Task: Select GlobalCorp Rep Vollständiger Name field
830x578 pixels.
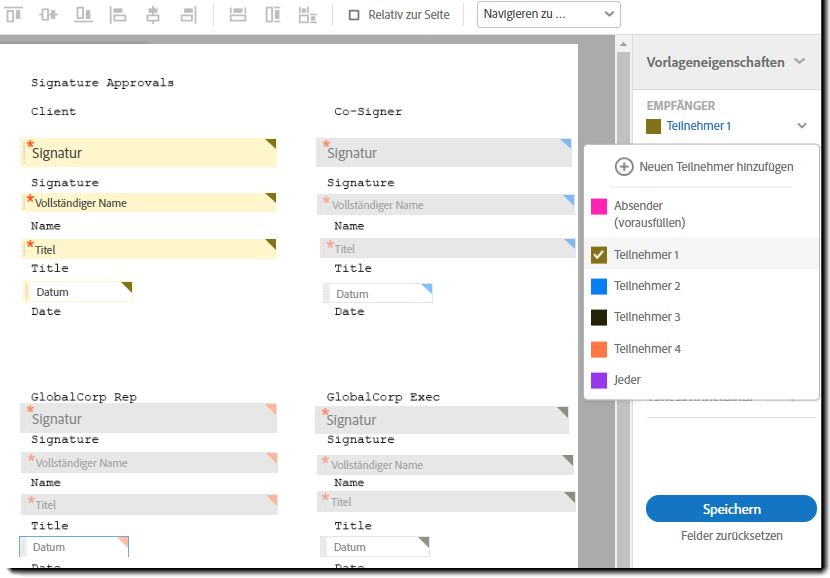Action: pos(149,463)
